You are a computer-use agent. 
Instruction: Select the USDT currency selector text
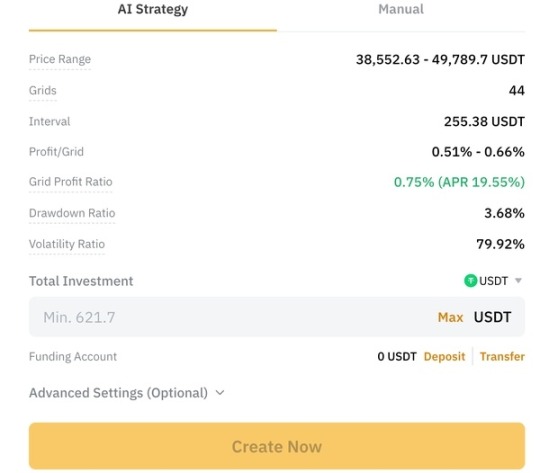[x=493, y=281]
